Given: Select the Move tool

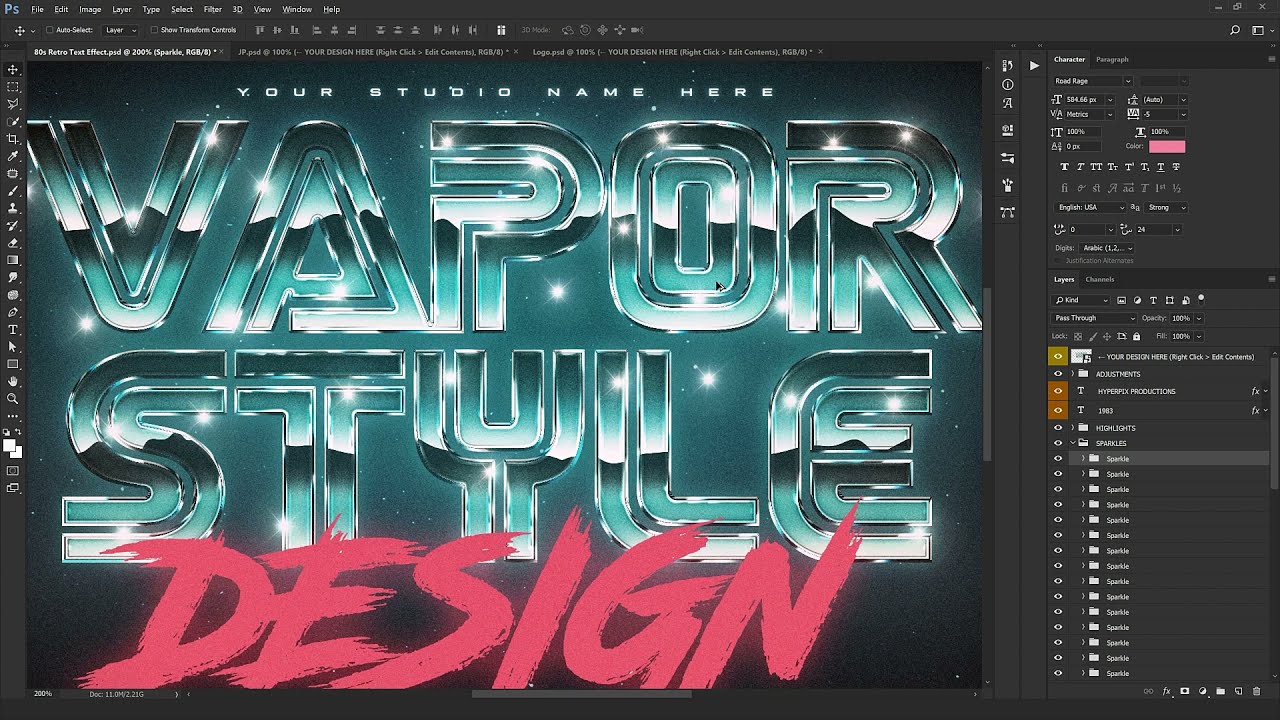Looking at the screenshot, I should click(13, 70).
